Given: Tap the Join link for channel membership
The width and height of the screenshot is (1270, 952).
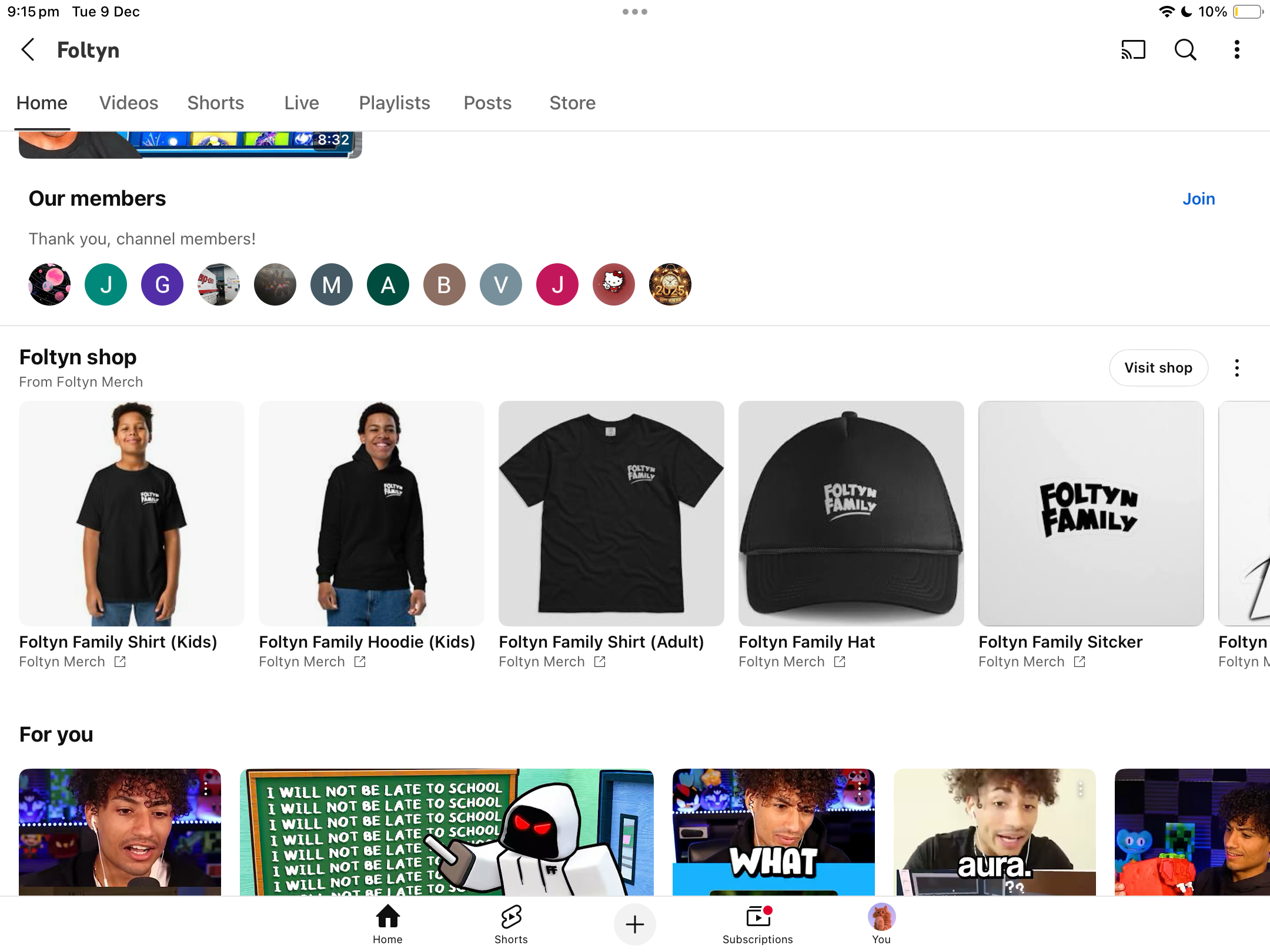Looking at the screenshot, I should click(x=1198, y=199).
